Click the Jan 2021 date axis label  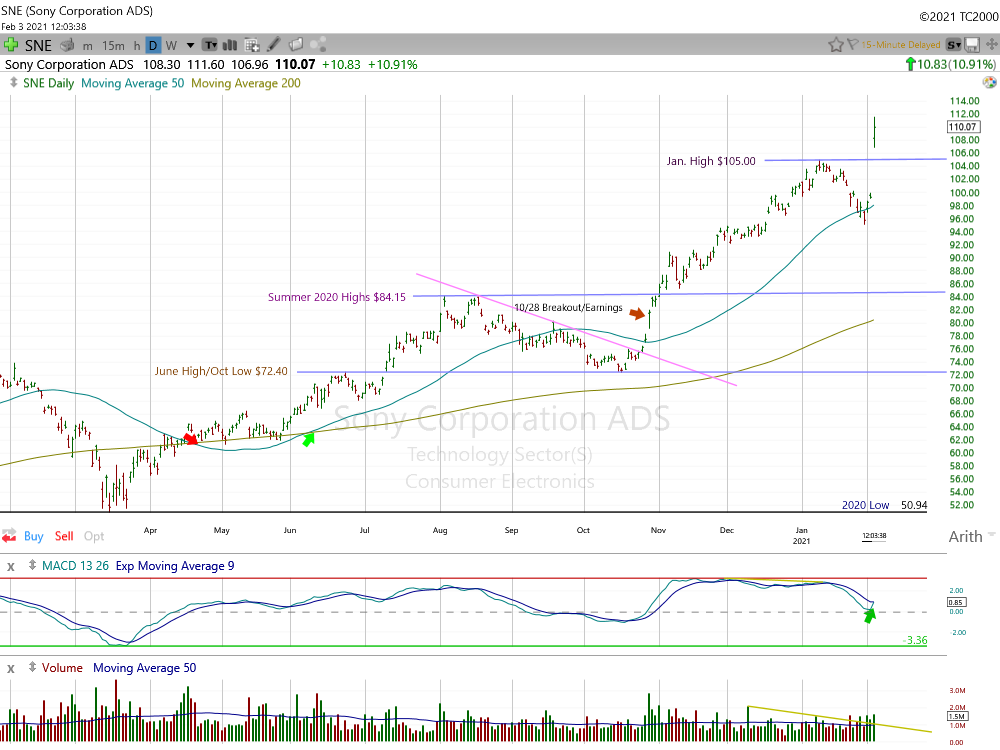coord(802,536)
